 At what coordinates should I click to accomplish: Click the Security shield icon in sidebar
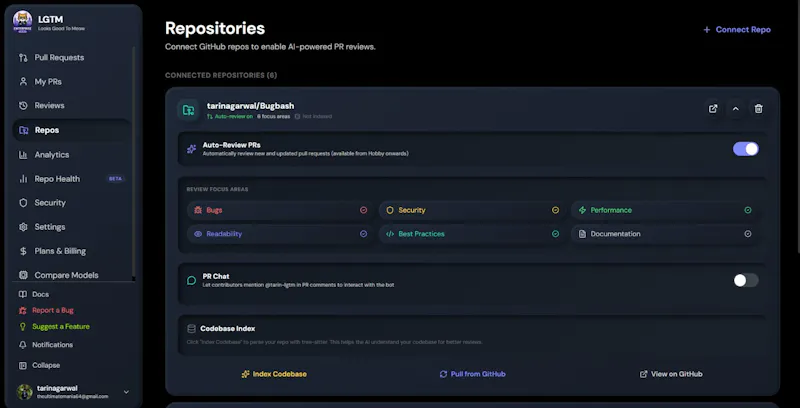pyautogui.click(x=23, y=203)
